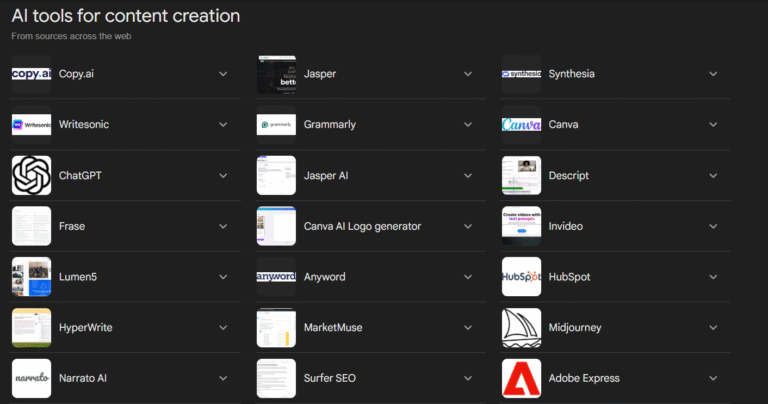Click the Canva logo icon

click(x=522, y=125)
